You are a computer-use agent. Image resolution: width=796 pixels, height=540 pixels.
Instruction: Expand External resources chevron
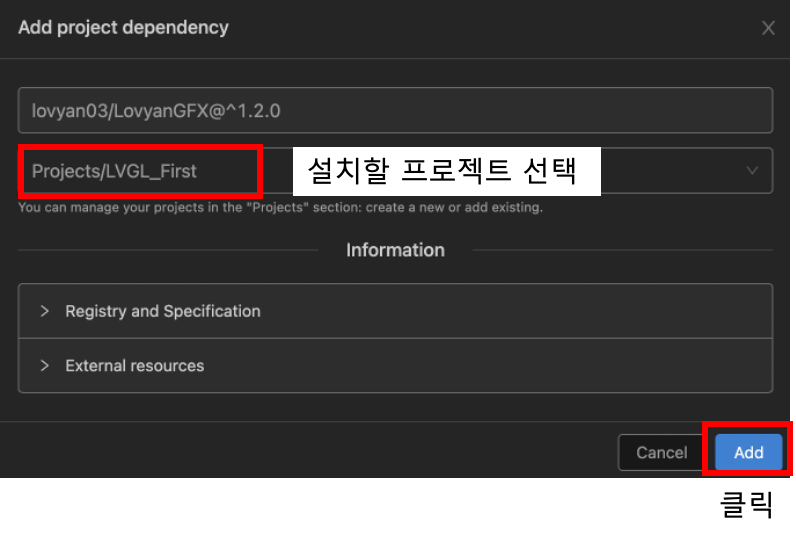tap(45, 365)
